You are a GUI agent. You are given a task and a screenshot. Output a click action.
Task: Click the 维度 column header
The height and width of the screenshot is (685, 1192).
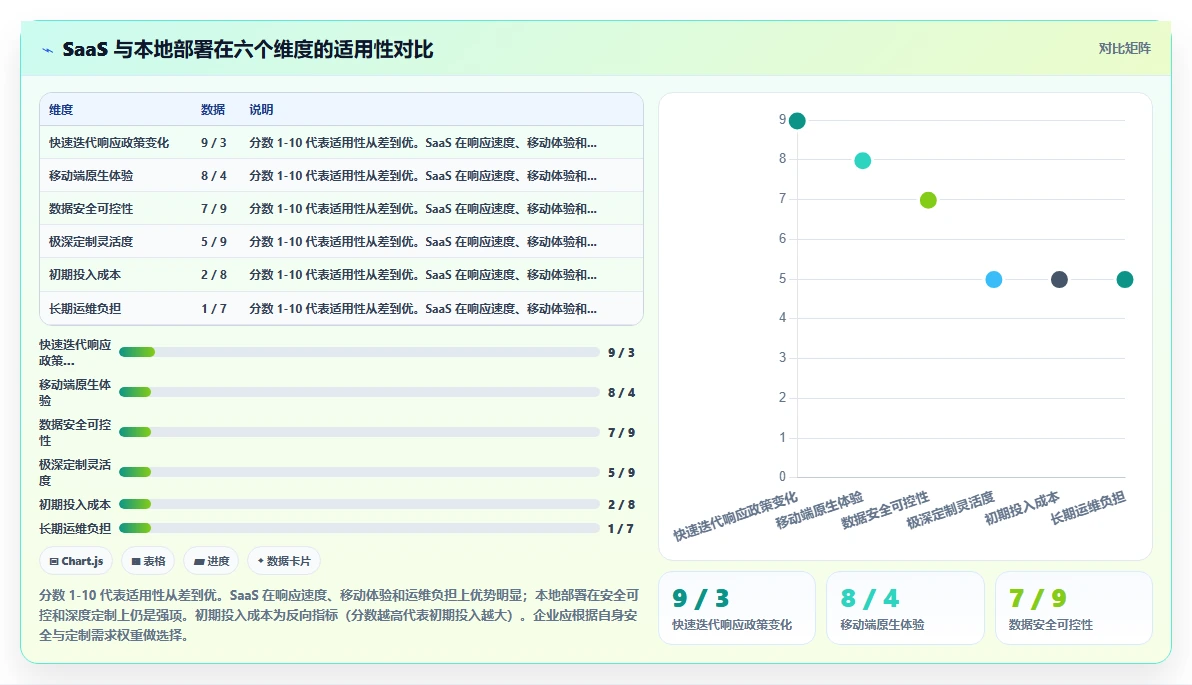coord(61,109)
